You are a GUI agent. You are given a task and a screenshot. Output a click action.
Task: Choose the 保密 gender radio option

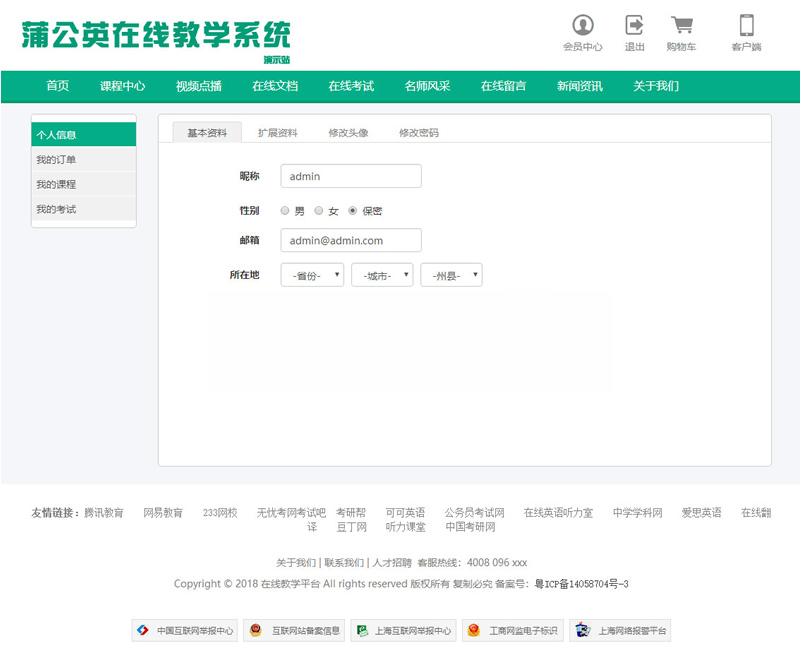(353, 211)
